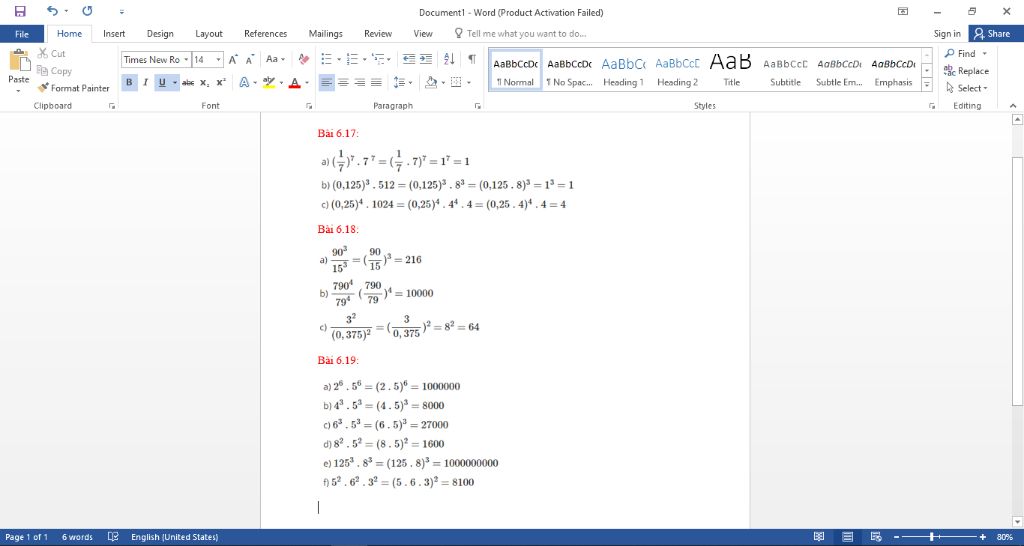Open the File tab
This screenshot has height=546, width=1024.
coord(22,33)
